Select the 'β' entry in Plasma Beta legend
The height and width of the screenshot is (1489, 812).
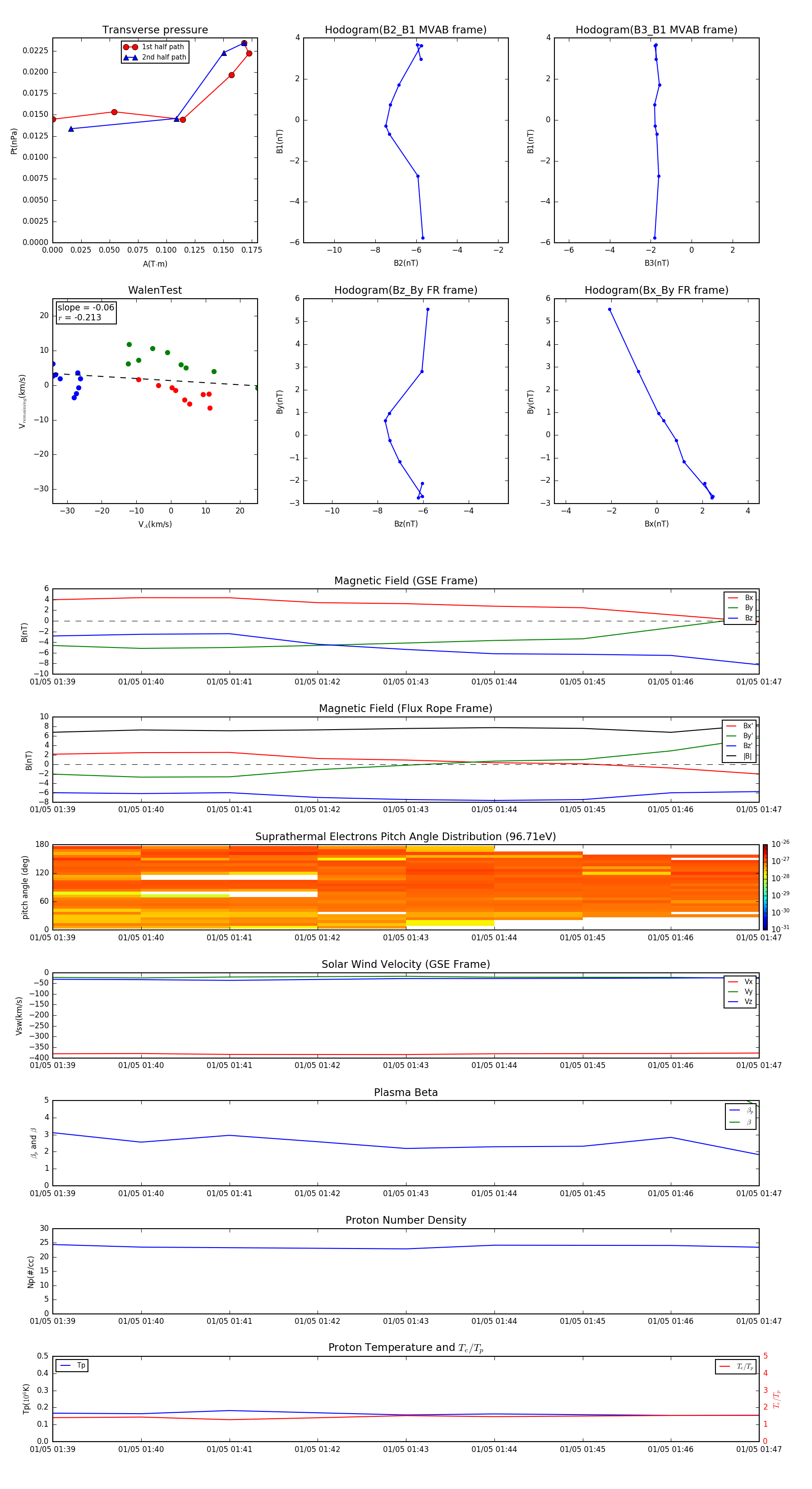741,1122
